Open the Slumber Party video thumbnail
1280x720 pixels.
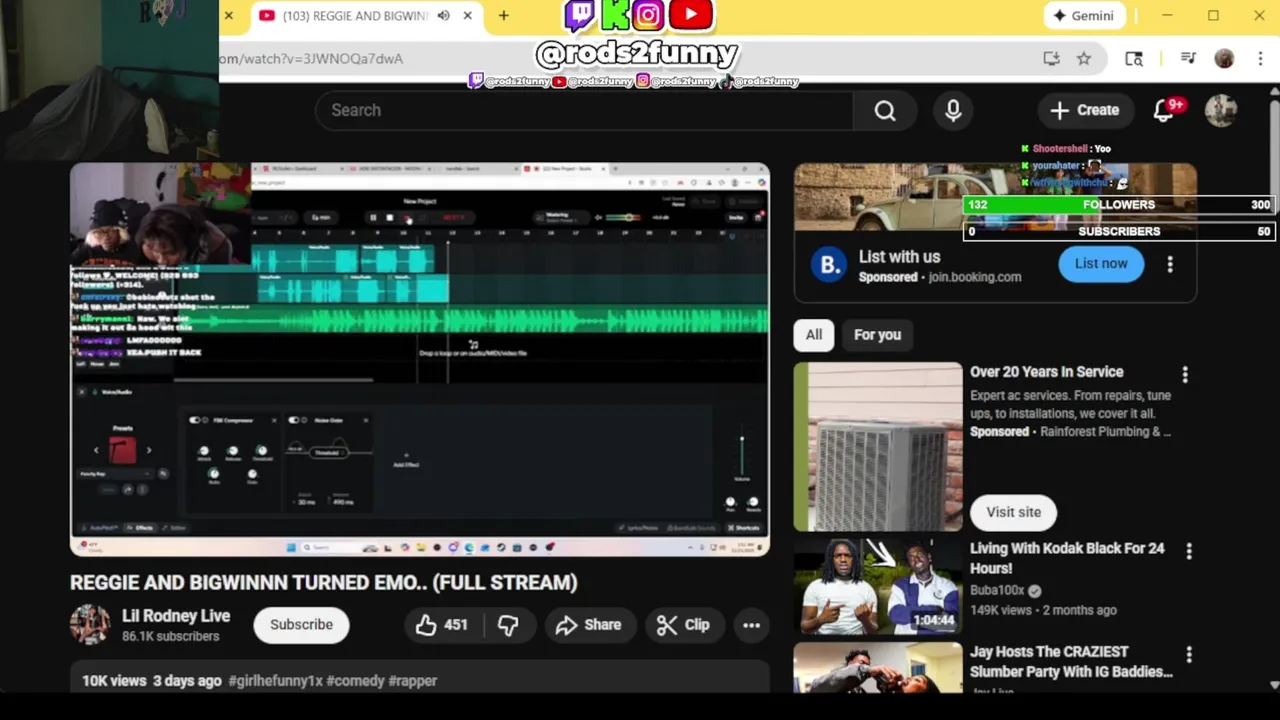click(x=878, y=668)
